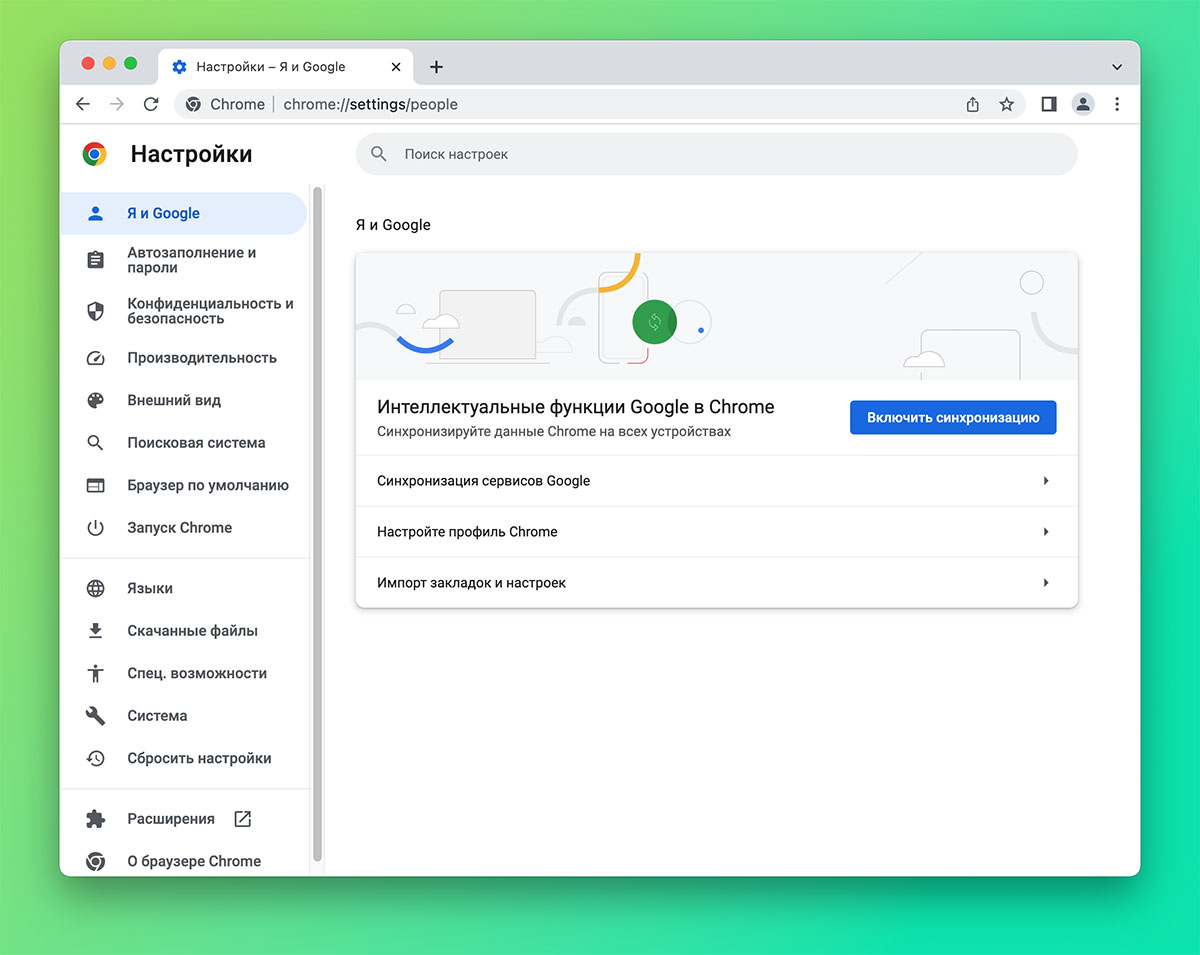Open Поисковая система section
Screen dimensions: 1200x955
(x=183, y=443)
